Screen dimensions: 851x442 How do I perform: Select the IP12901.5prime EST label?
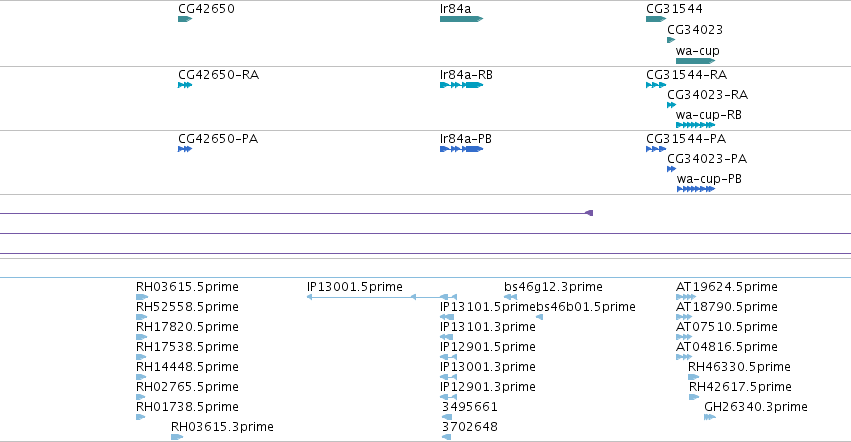pos(488,347)
